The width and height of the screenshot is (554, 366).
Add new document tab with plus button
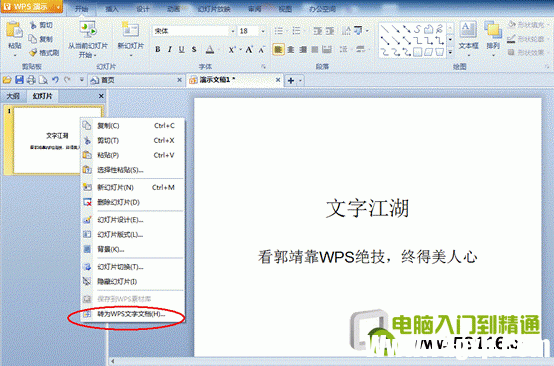[x=291, y=81]
